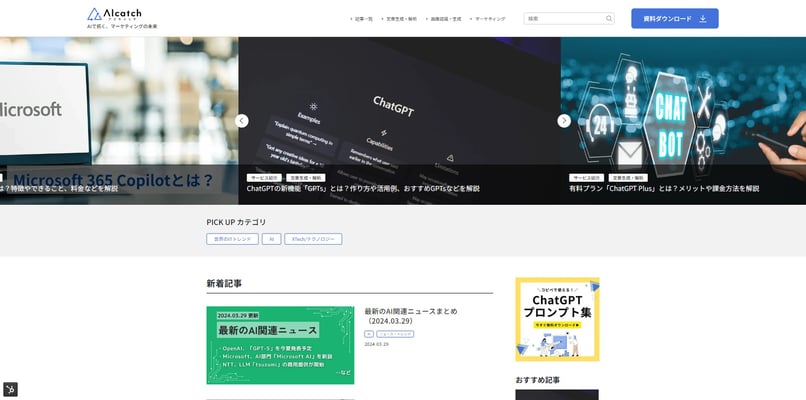This screenshot has height=400, width=806.
Task: Open the thumbnail under おすすめ記事
Action: 557,395
